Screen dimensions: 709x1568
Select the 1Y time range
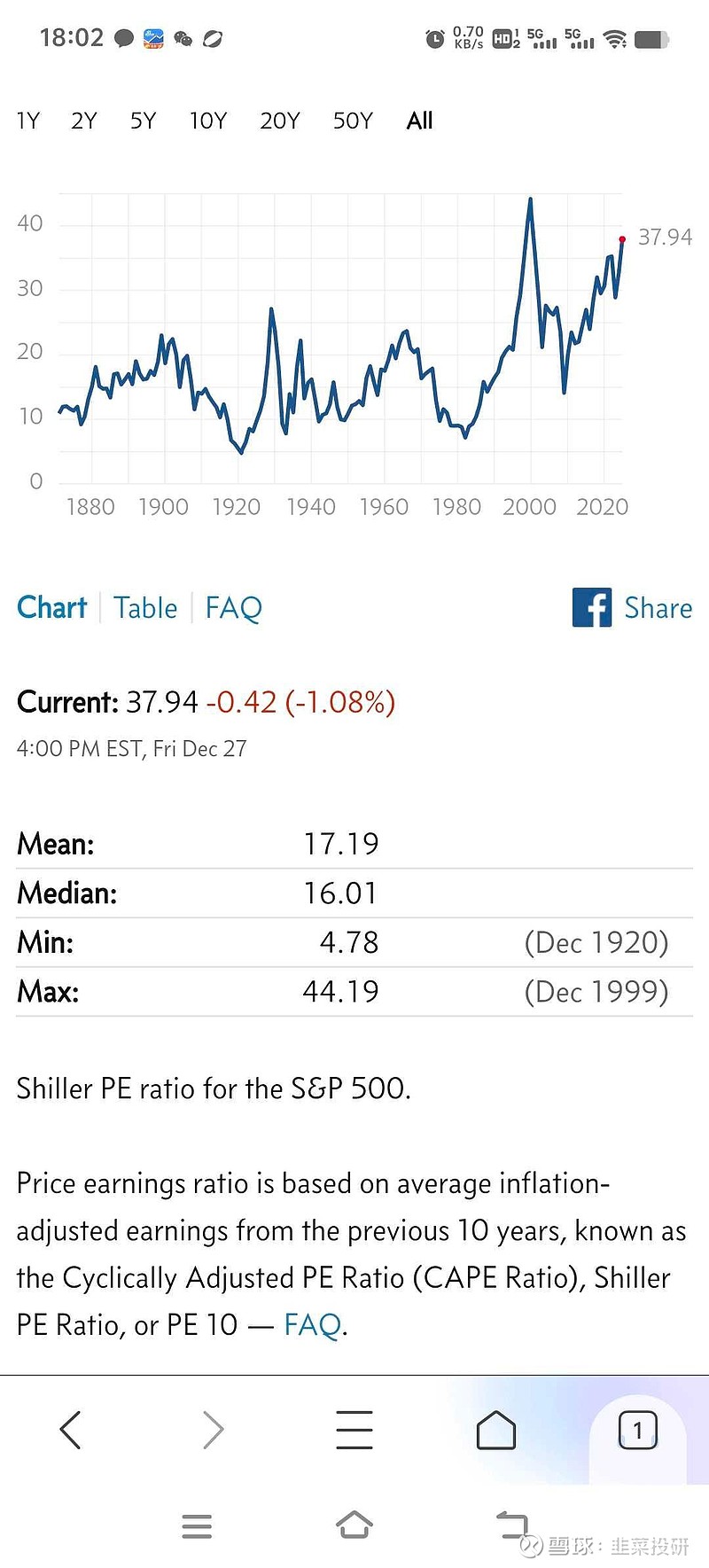[x=28, y=121]
